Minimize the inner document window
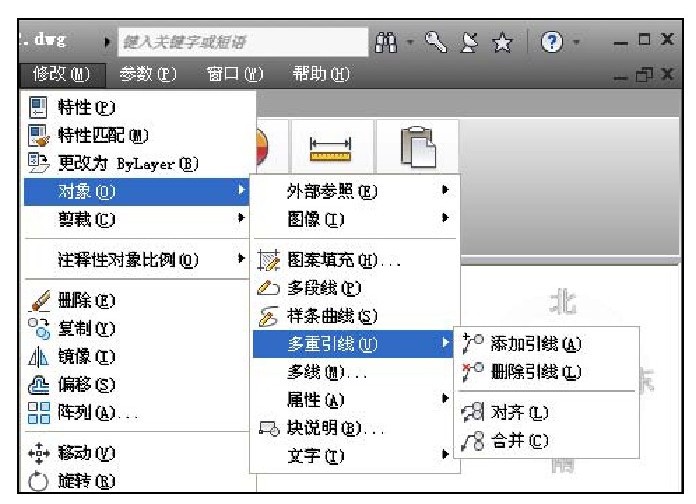 click(621, 78)
